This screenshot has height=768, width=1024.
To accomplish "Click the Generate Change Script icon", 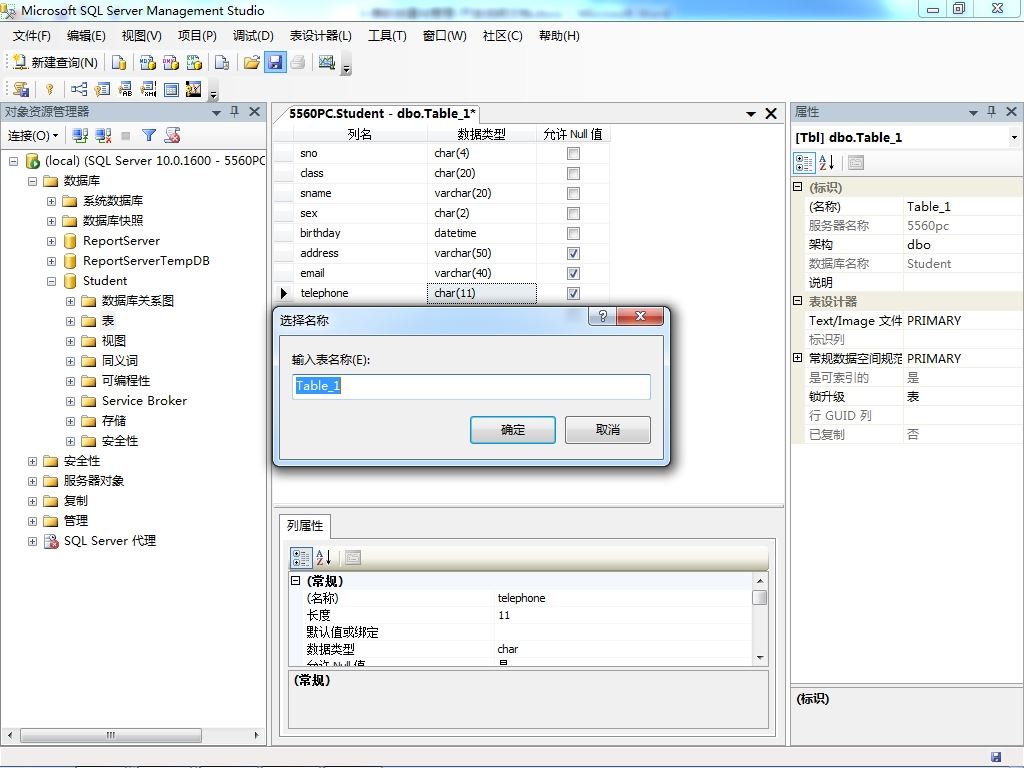I will pyautogui.click(x=22, y=89).
